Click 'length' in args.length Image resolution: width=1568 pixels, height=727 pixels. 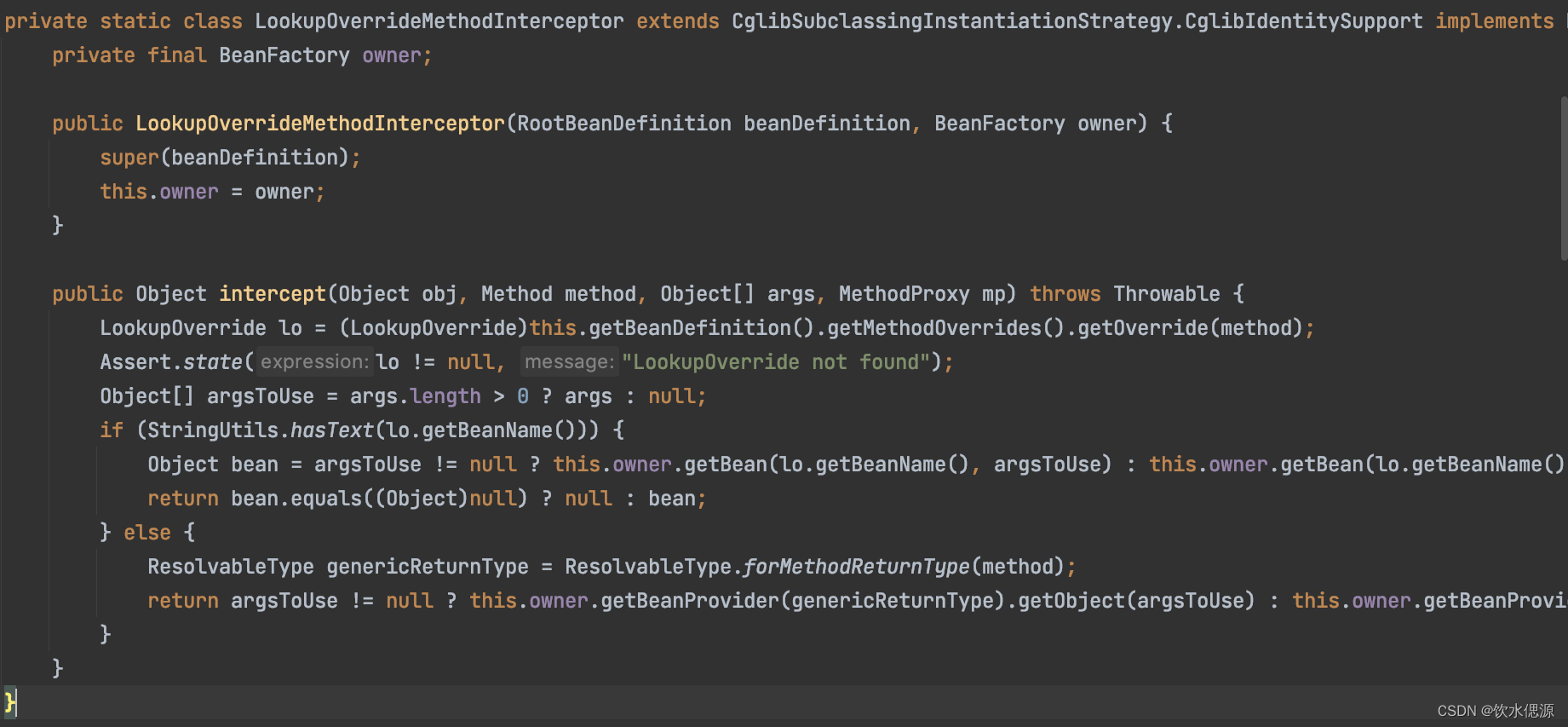coord(445,396)
